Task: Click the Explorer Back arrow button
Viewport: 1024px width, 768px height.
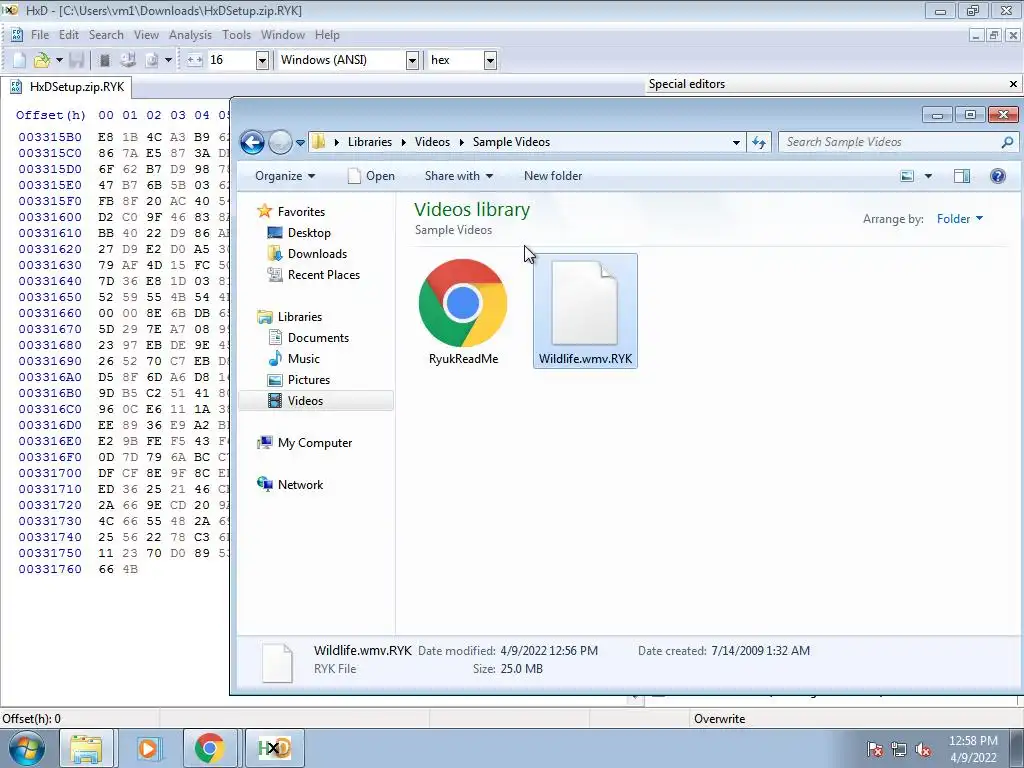Action: [x=253, y=142]
